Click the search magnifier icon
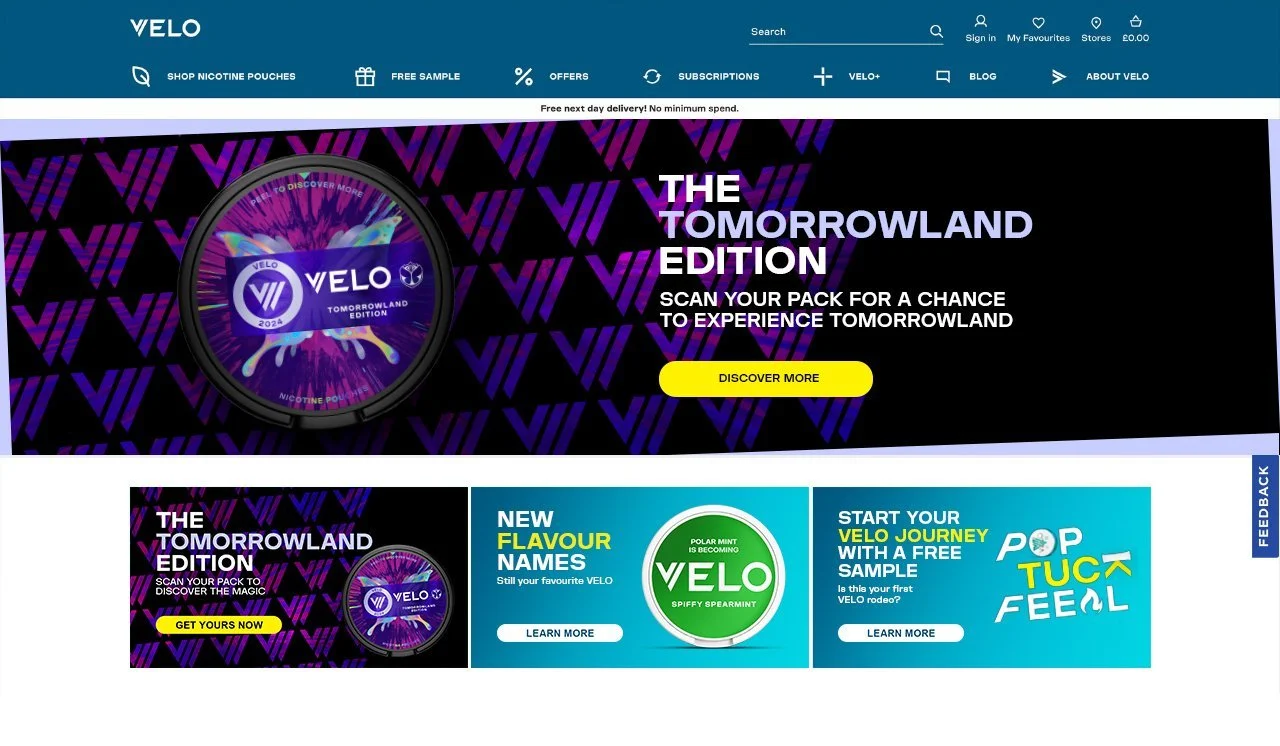 tap(936, 31)
